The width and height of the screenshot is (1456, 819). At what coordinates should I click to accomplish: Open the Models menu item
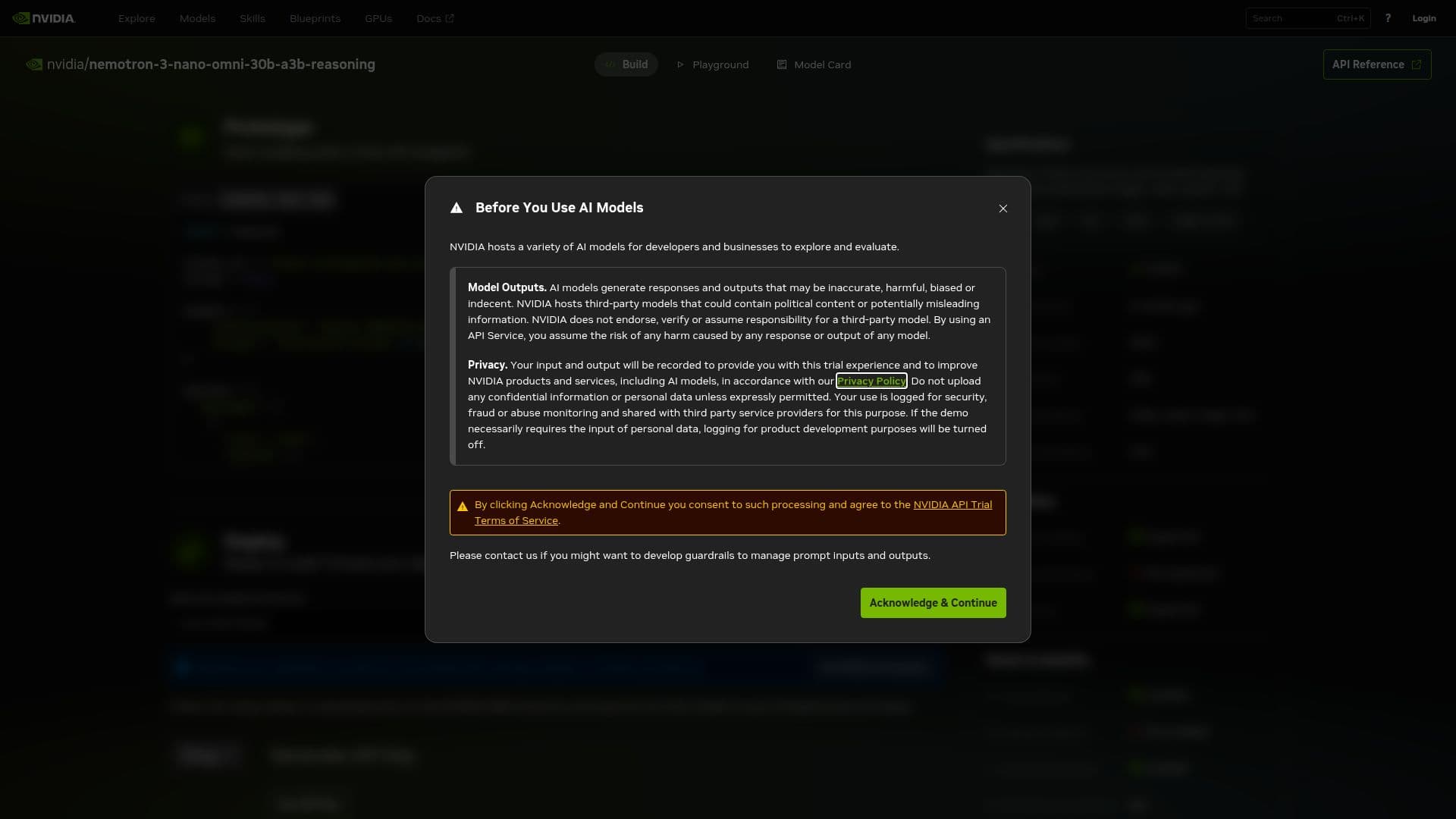[197, 18]
